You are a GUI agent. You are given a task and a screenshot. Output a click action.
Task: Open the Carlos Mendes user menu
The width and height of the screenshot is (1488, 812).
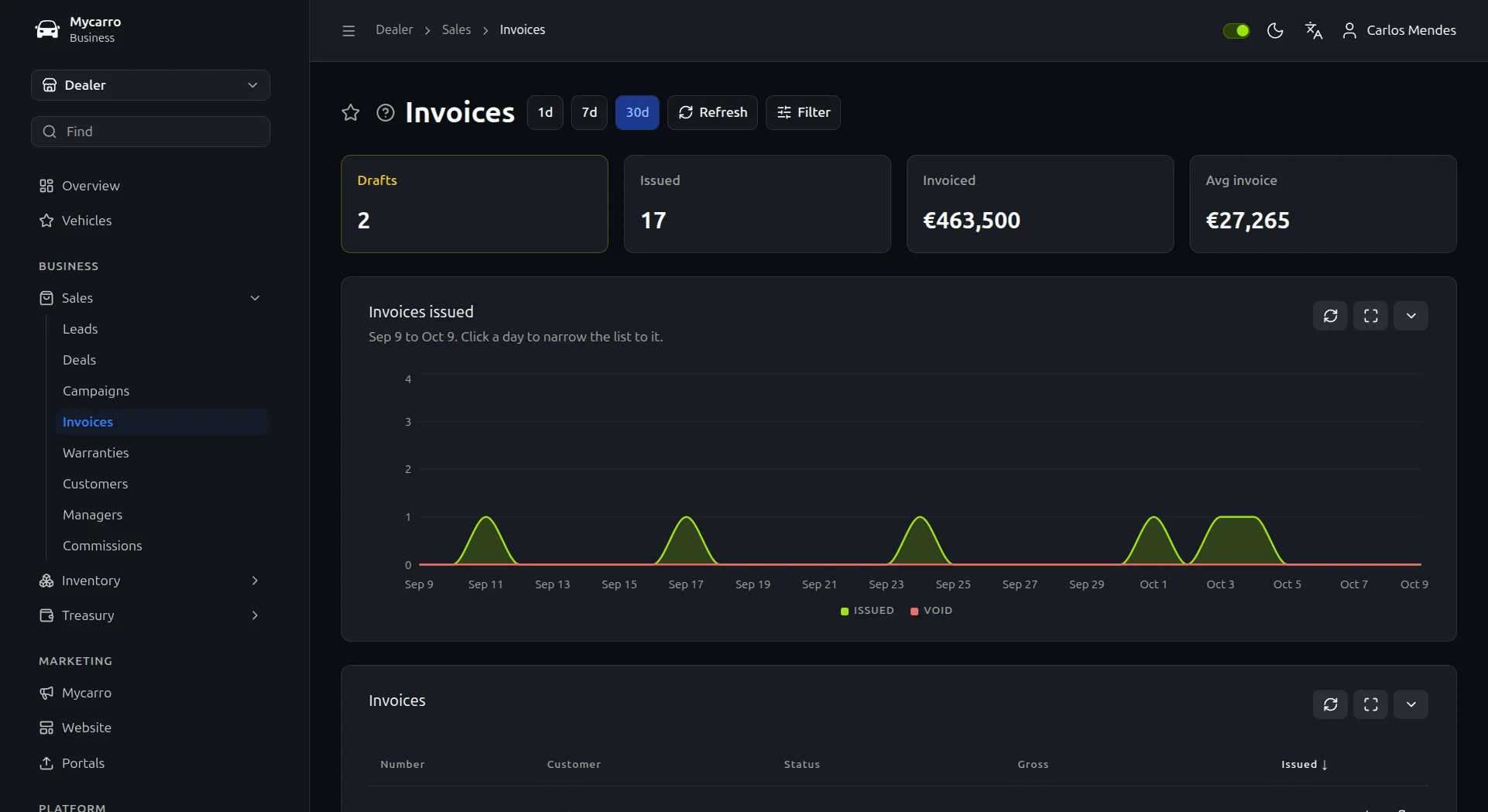(1399, 30)
